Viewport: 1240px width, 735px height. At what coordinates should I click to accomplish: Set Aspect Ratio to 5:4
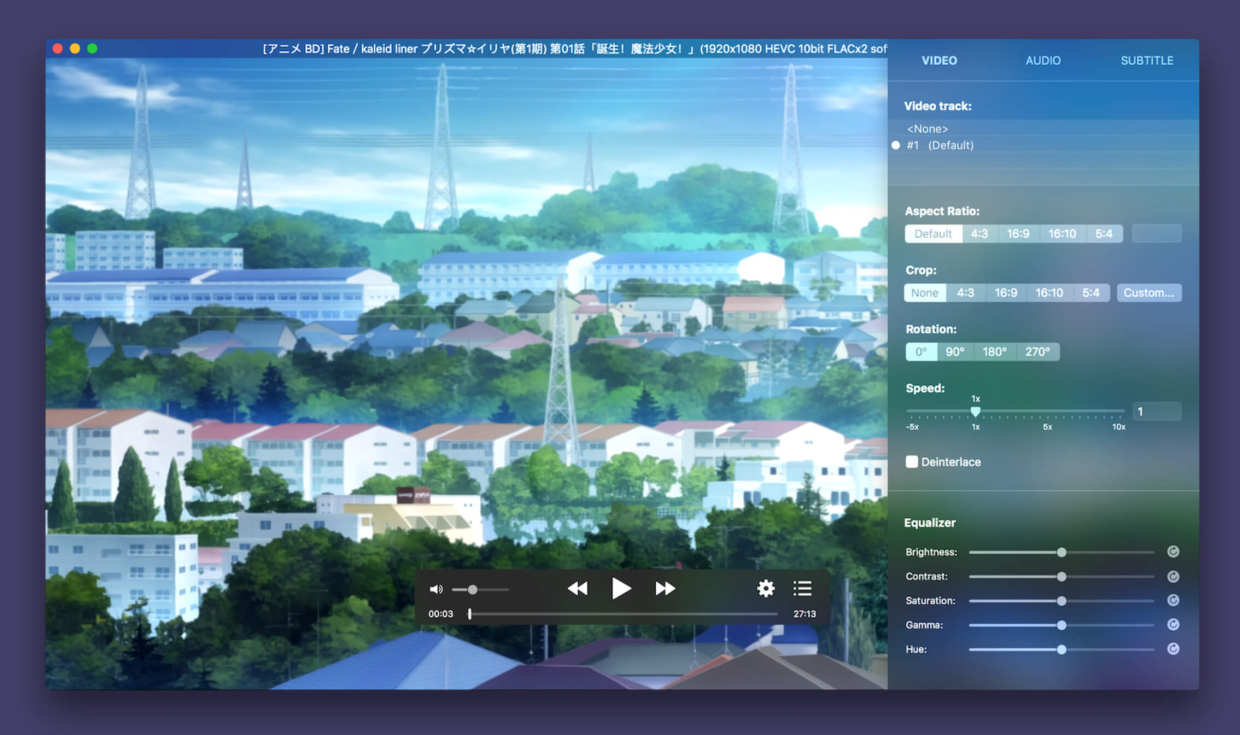pyautogui.click(x=1104, y=234)
